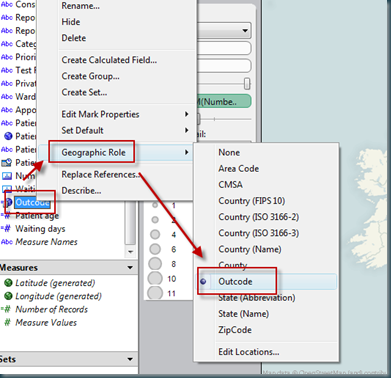
Task: Choose Hide from the context menu
Action: coord(71,22)
